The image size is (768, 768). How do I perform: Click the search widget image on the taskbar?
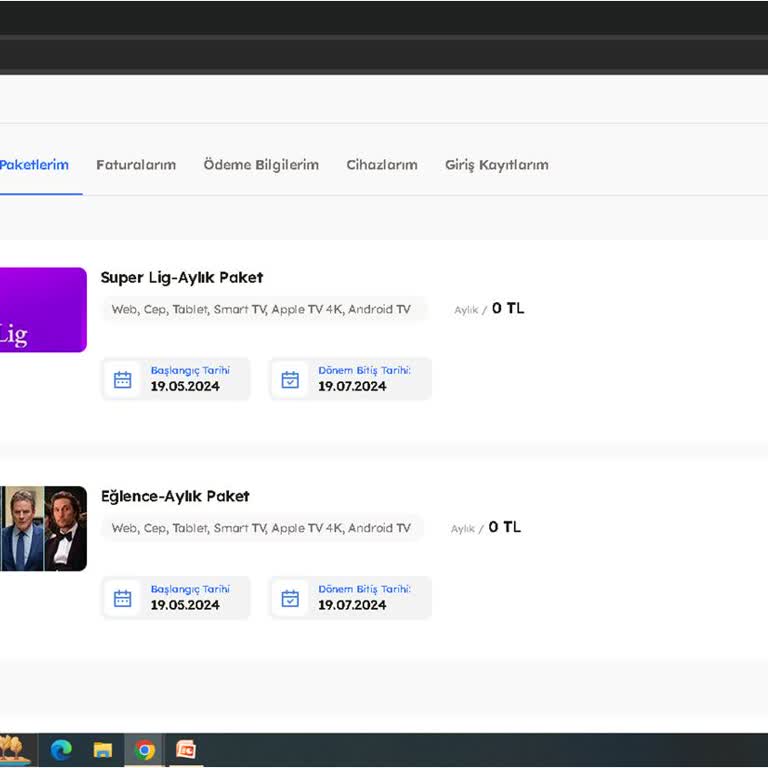point(15,749)
